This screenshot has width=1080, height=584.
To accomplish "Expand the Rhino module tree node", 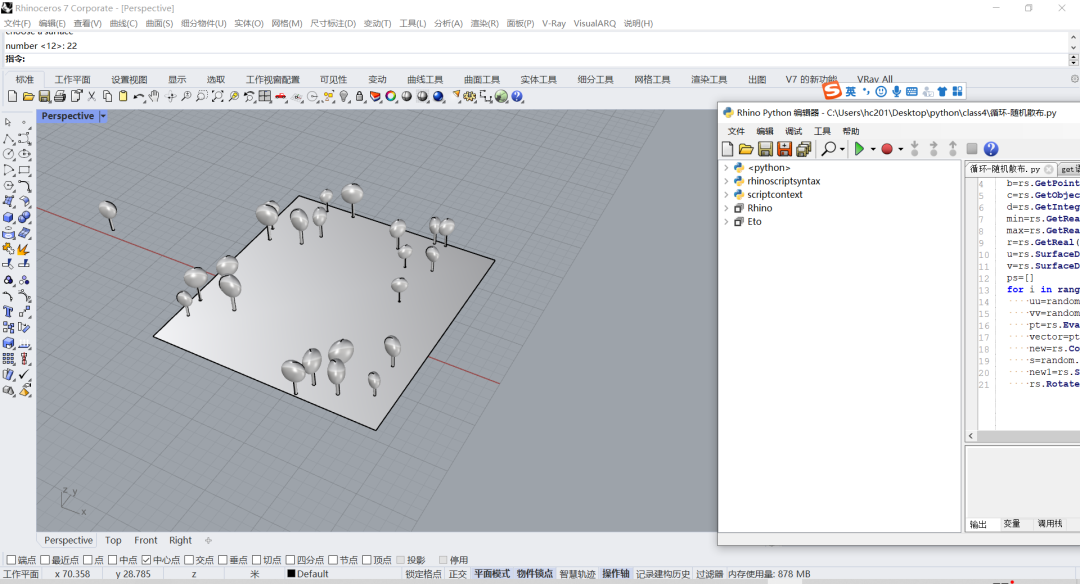I will (x=726, y=208).
